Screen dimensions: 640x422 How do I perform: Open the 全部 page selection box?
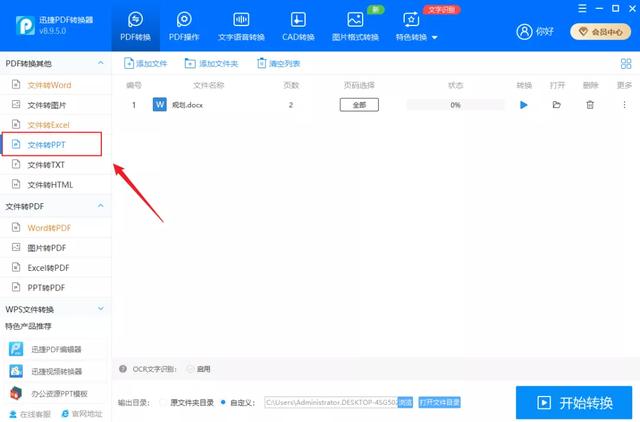click(359, 105)
